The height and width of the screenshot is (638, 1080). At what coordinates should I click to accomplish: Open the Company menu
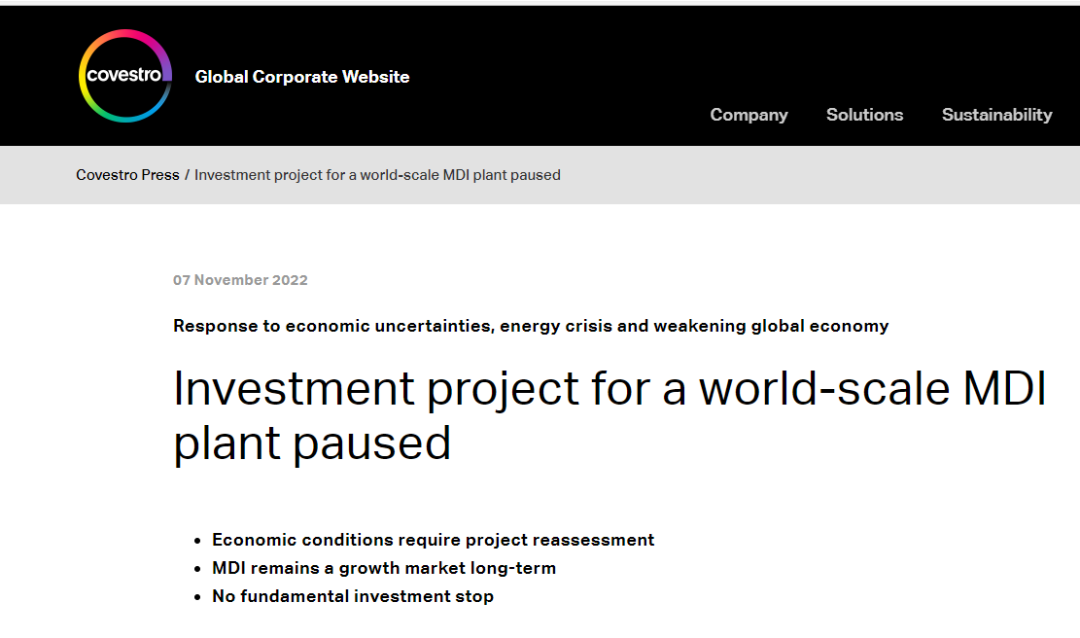[748, 115]
